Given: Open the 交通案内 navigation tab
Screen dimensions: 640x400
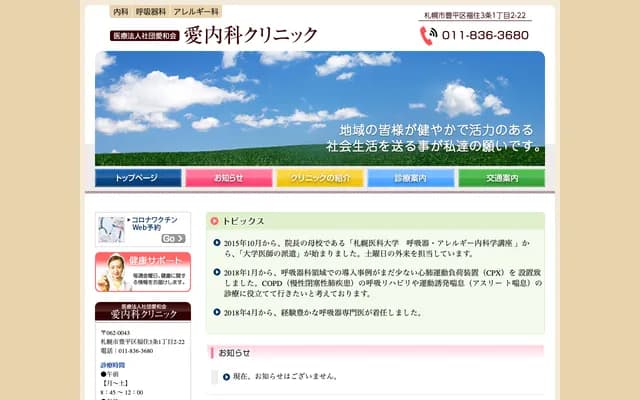Looking at the screenshot, I should point(501,178).
